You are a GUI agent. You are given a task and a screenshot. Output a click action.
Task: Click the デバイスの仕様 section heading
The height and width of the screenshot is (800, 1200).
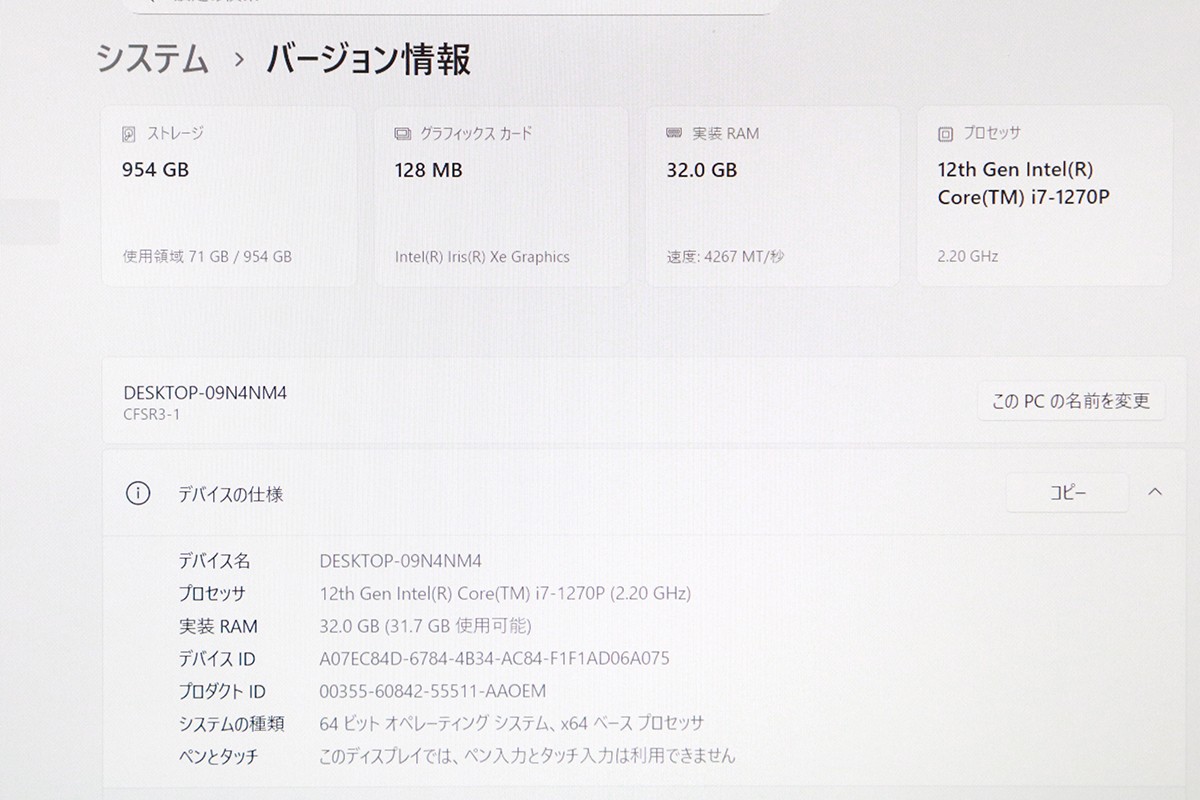[x=230, y=494]
